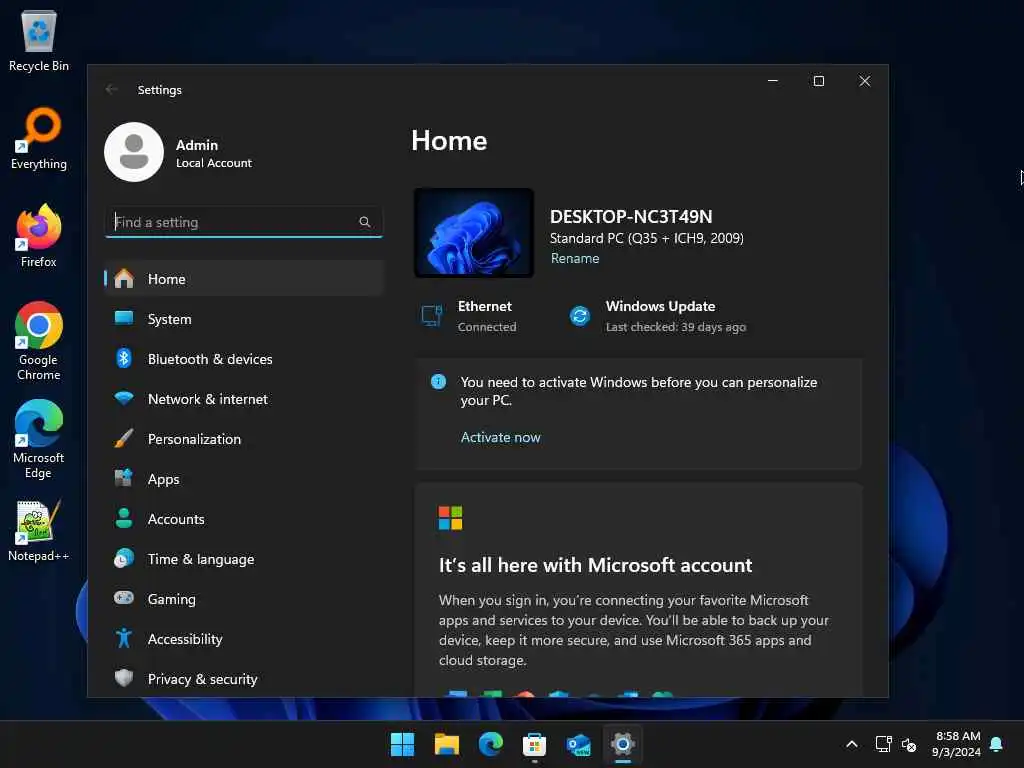The width and height of the screenshot is (1024, 768).
Task: Select the Google Chrome desktop shortcut
Action: pyautogui.click(x=39, y=342)
